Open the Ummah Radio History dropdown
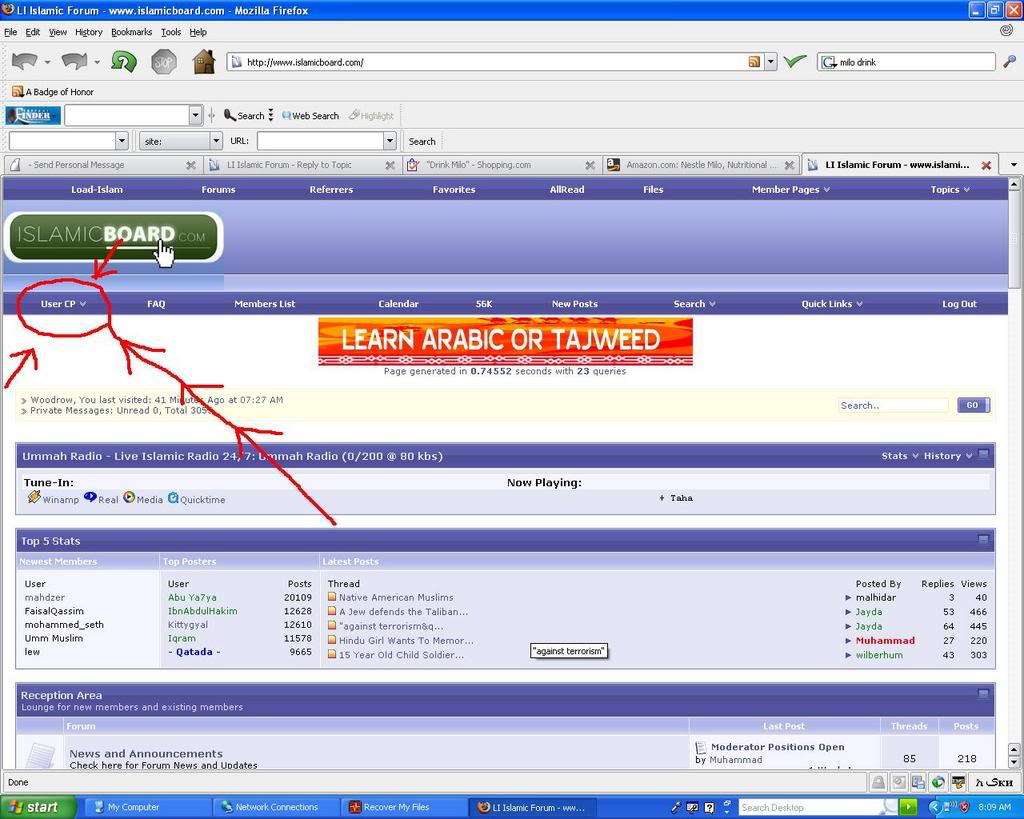This screenshot has width=1024, height=819. tap(948, 456)
